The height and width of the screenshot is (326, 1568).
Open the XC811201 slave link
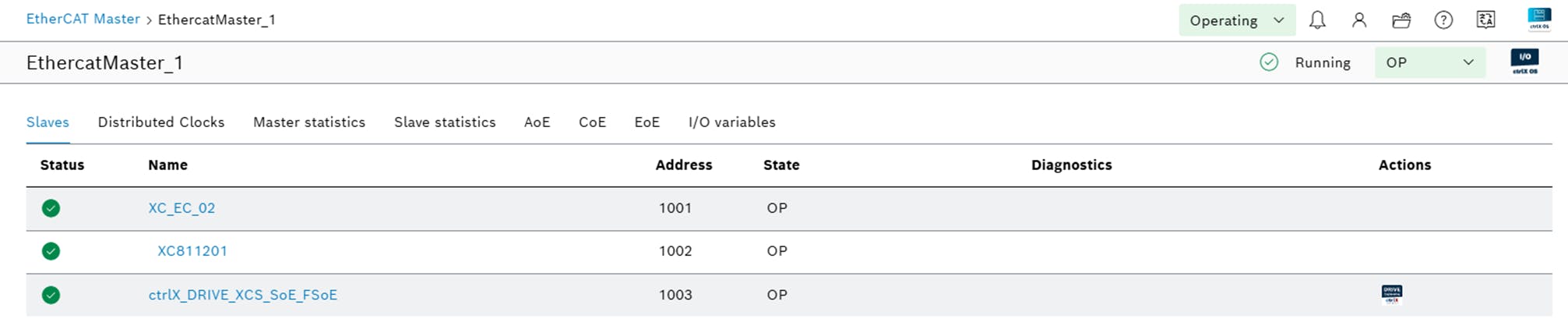point(192,251)
